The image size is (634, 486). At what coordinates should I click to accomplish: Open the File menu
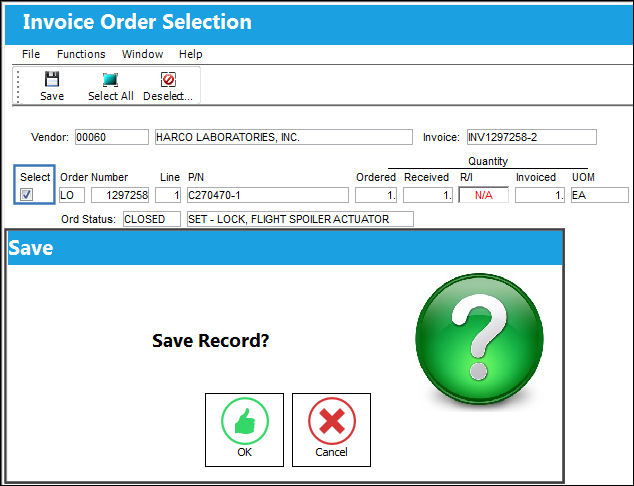click(x=31, y=54)
